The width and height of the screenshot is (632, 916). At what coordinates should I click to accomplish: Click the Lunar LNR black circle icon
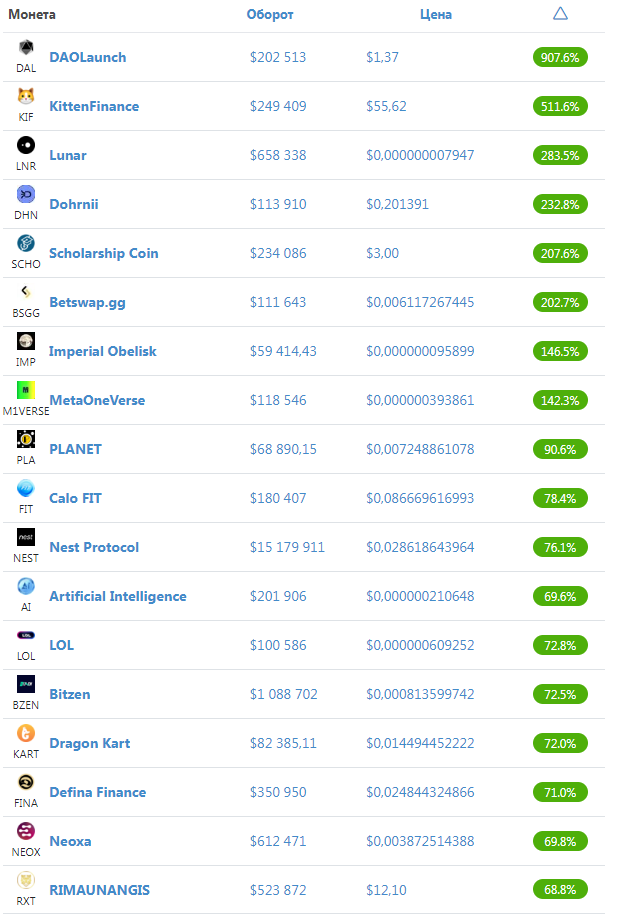(x=26, y=145)
